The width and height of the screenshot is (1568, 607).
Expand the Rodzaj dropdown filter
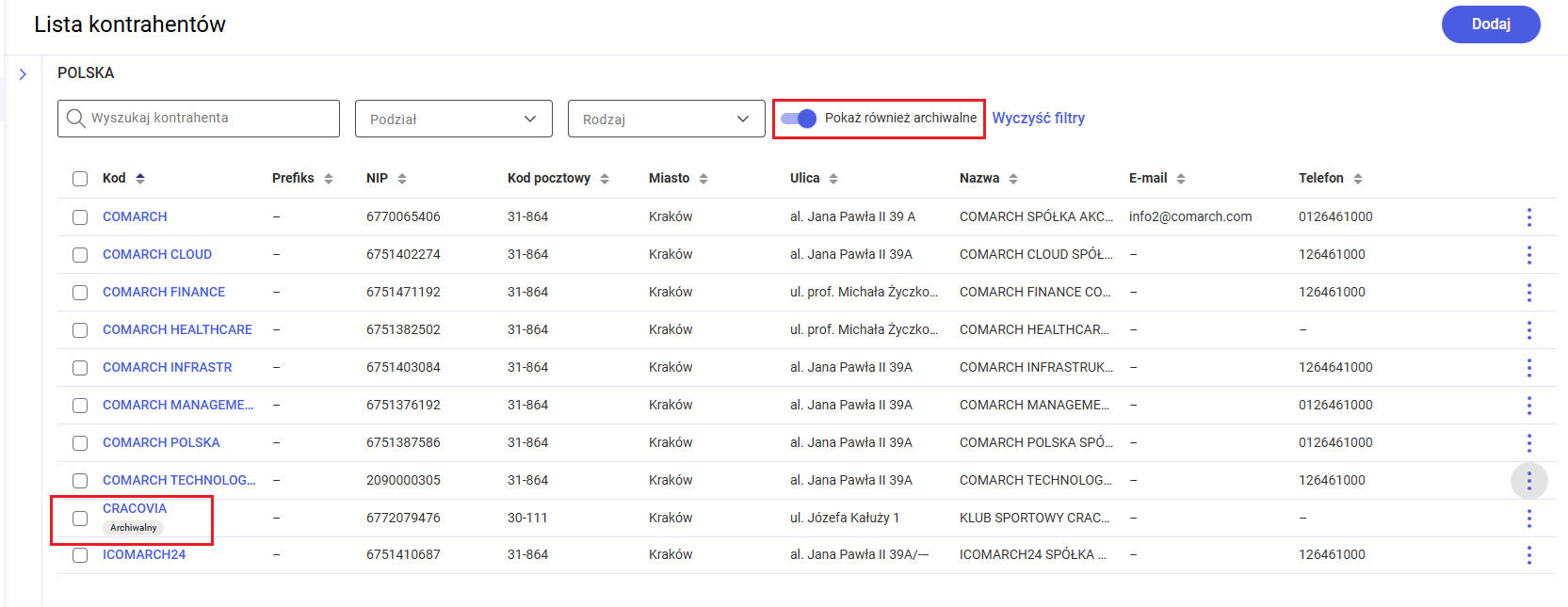pyautogui.click(x=666, y=120)
